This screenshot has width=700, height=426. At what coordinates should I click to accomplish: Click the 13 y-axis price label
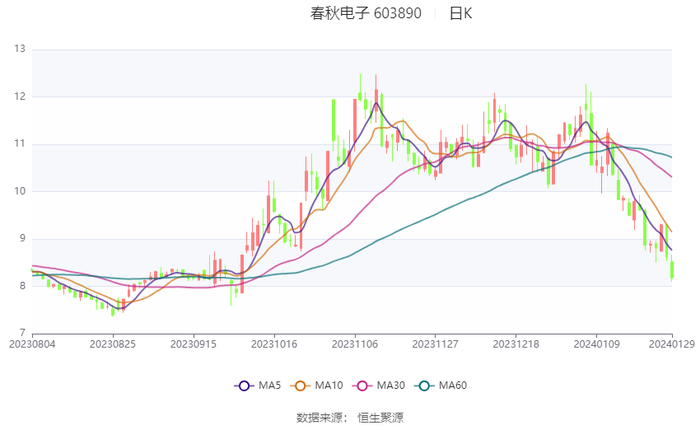click(20, 49)
